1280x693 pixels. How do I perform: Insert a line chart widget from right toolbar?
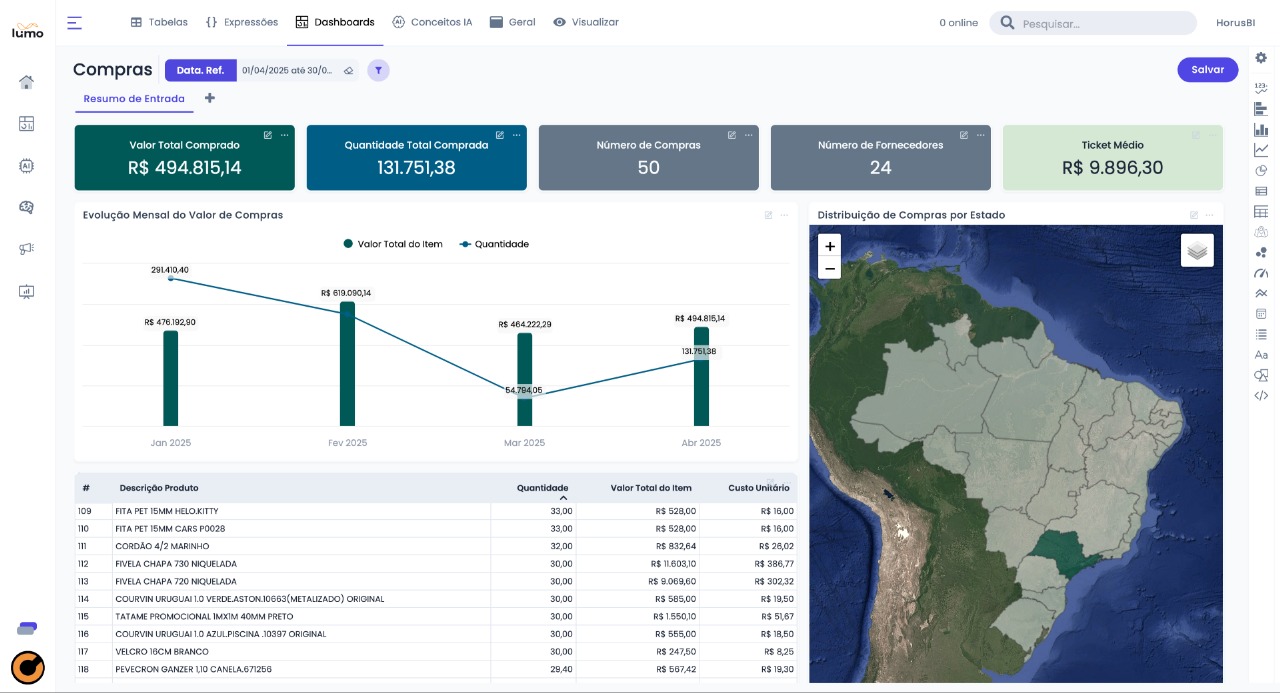[x=1261, y=150]
